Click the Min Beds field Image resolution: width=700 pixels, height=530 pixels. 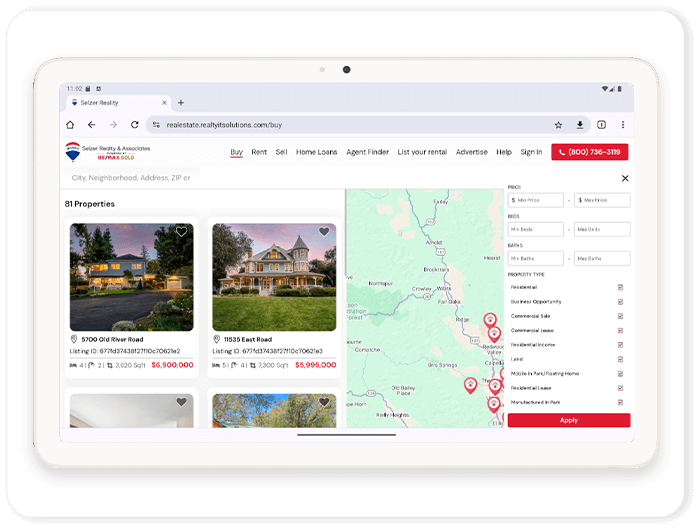point(535,230)
